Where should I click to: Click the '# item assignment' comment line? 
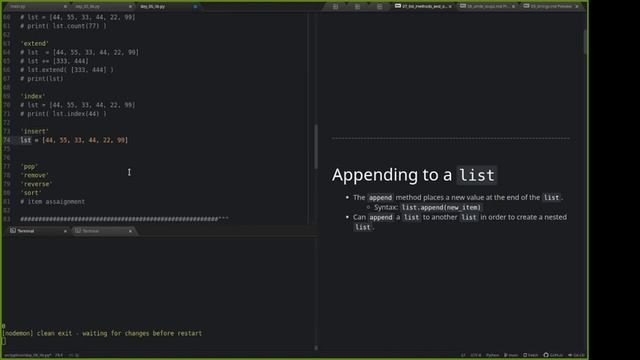[x=53, y=202]
